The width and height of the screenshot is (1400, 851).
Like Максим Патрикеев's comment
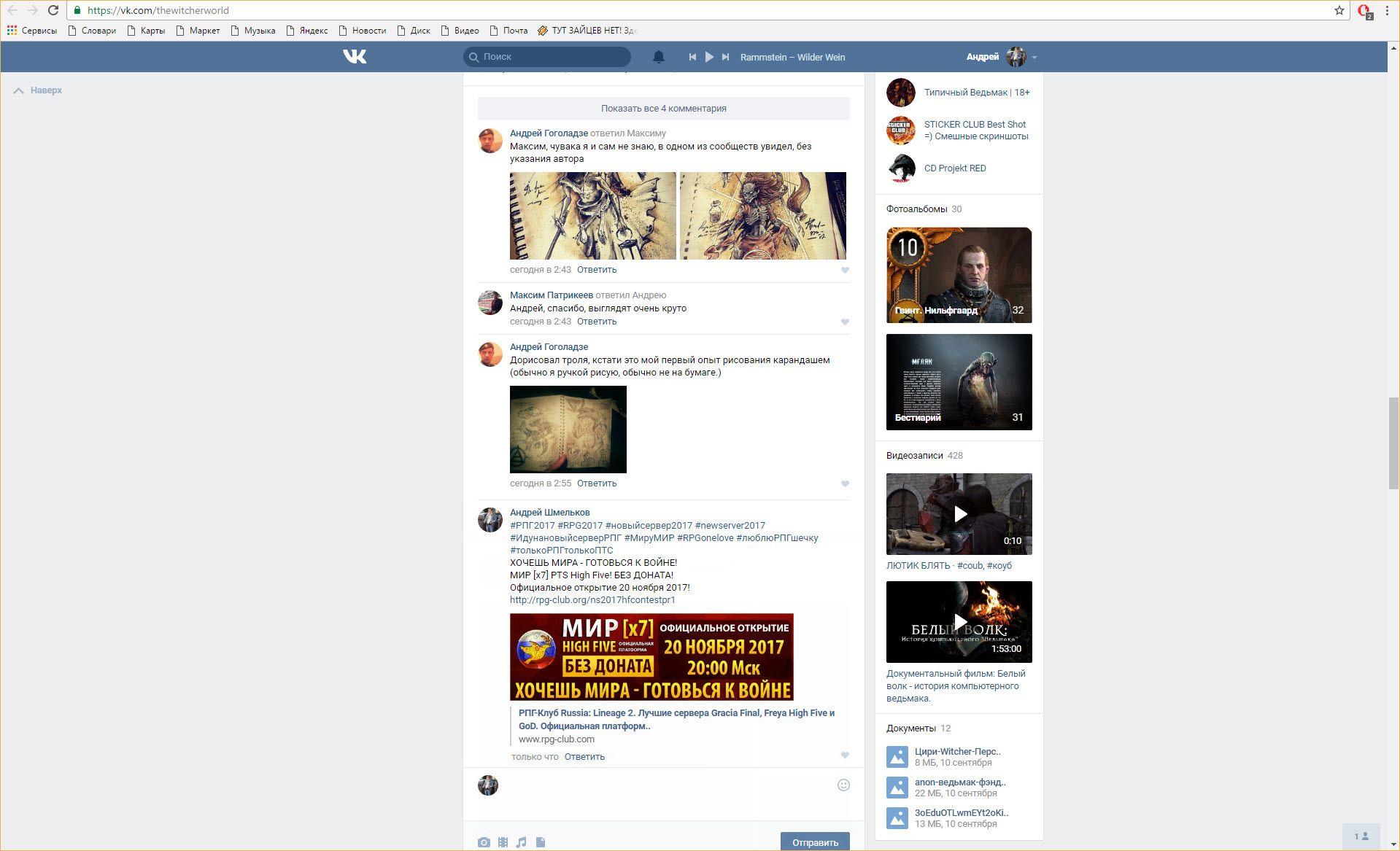click(845, 322)
